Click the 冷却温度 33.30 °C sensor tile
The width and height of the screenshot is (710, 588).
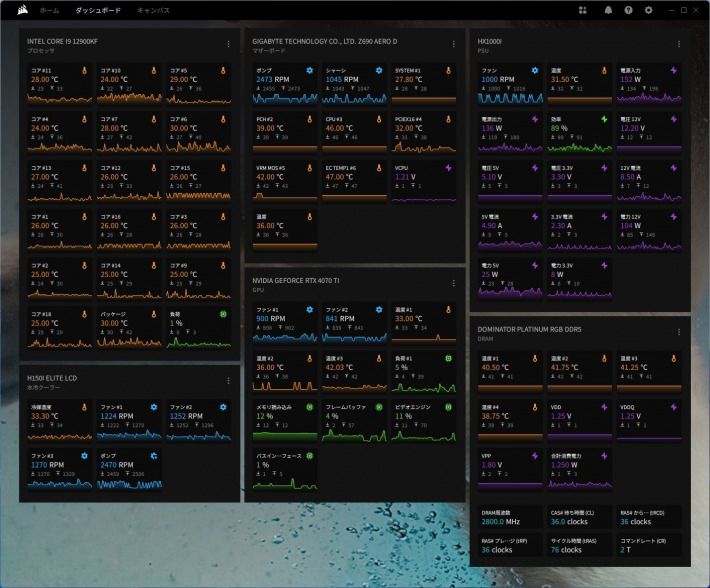tap(58, 420)
